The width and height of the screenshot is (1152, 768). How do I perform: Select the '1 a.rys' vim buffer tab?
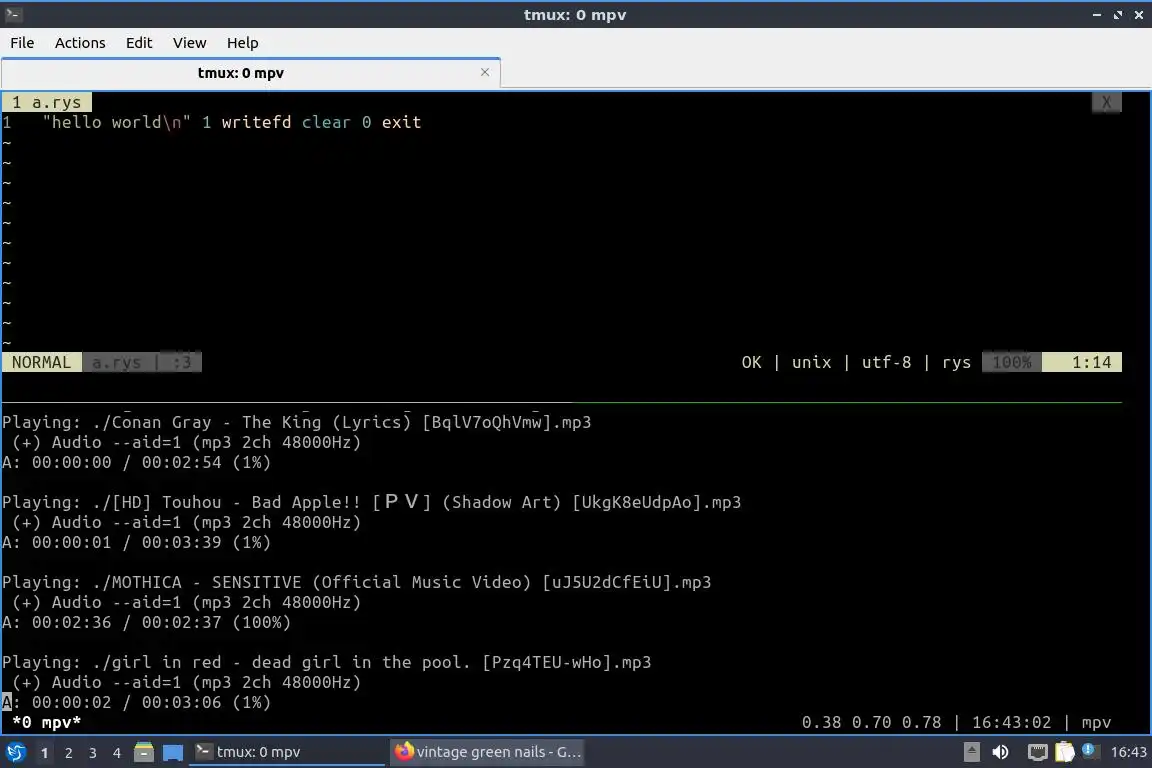pyautogui.click(x=47, y=102)
